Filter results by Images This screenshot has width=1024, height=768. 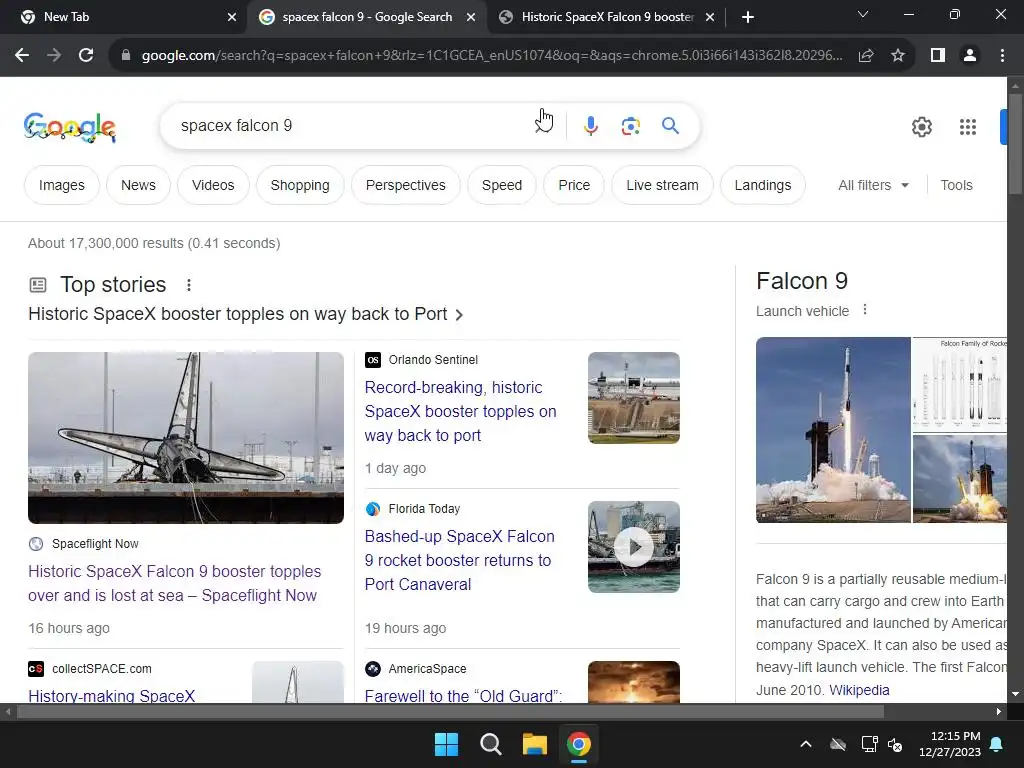point(61,185)
